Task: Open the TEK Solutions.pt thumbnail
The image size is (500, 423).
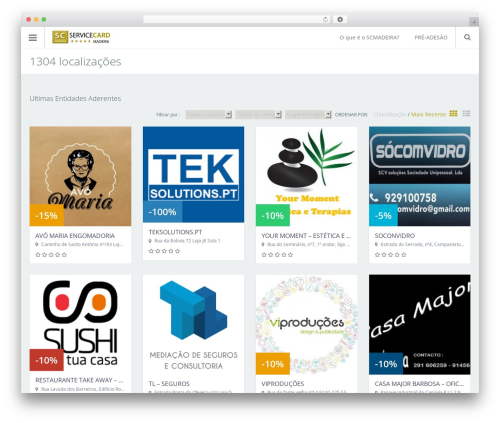Action: click(x=193, y=174)
